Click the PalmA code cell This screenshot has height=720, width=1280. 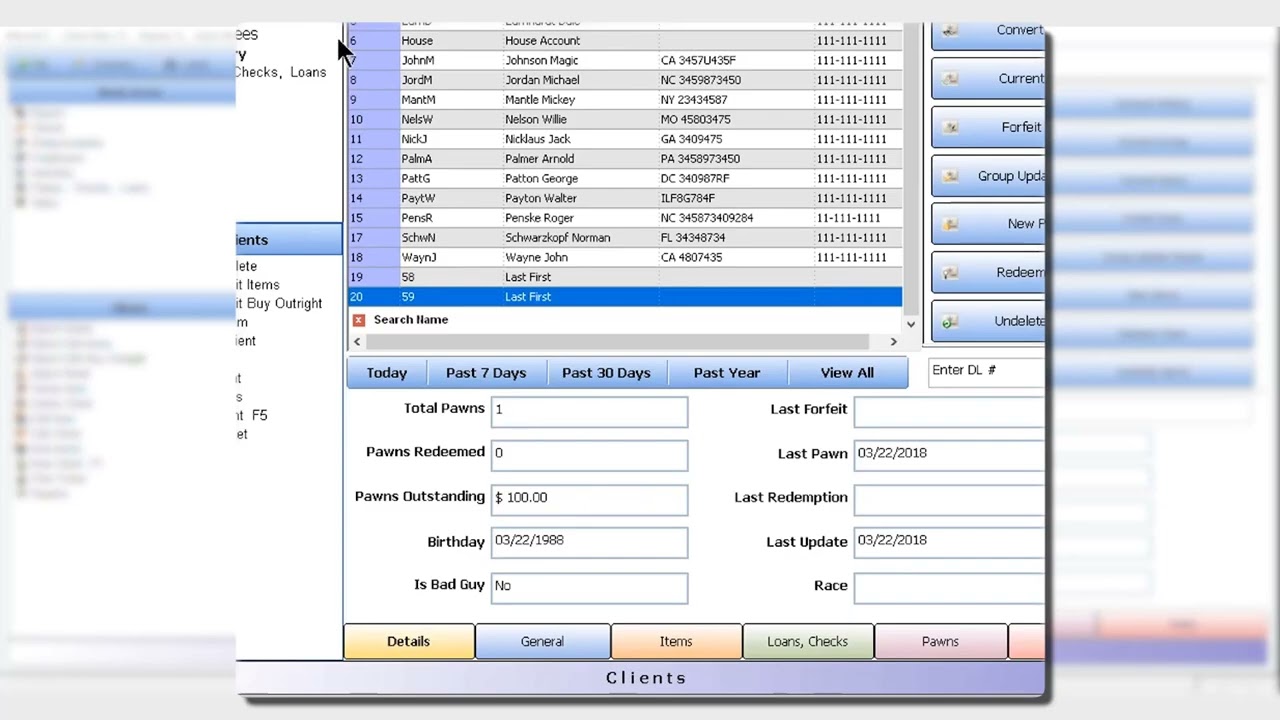click(451, 159)
